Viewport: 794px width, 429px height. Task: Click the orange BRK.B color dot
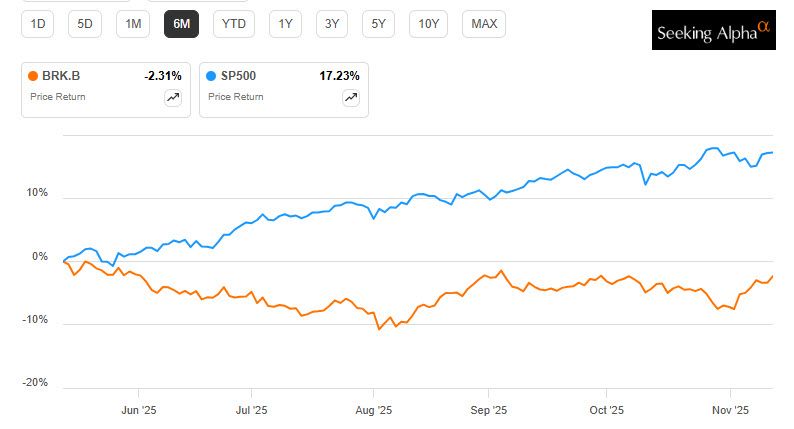pyautogui.click(x=34, y=75)
